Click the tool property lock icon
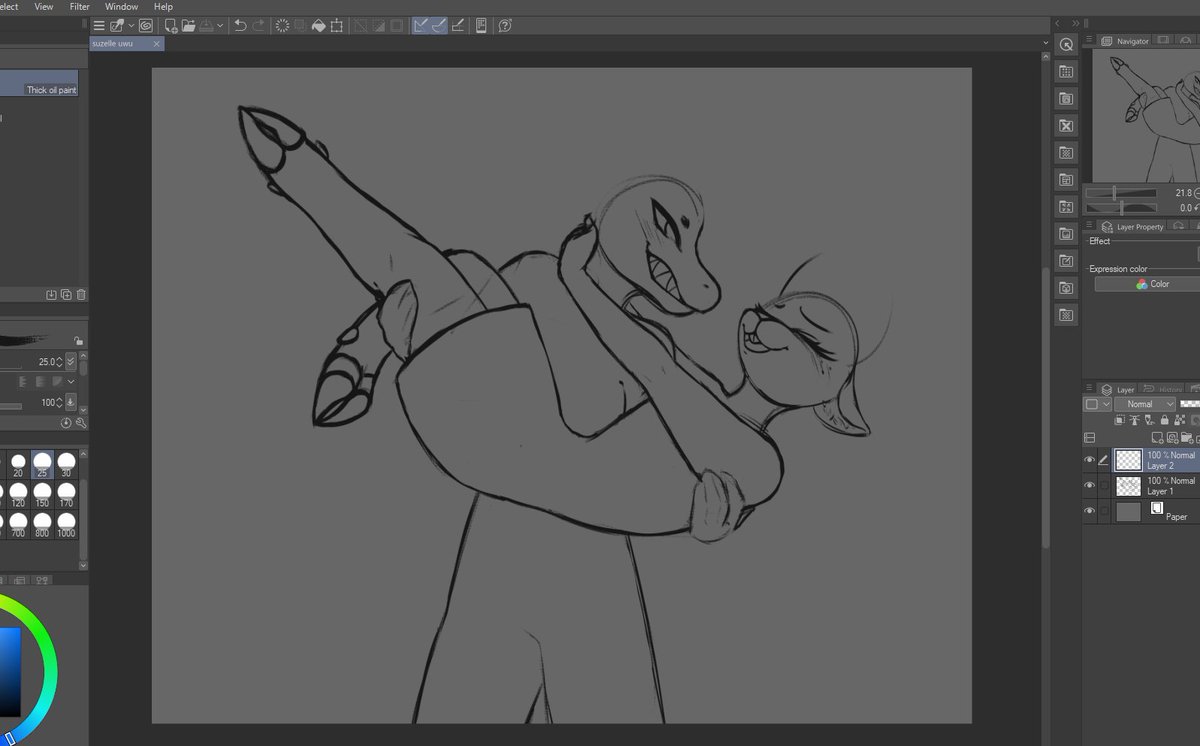 tap(78, 341)
